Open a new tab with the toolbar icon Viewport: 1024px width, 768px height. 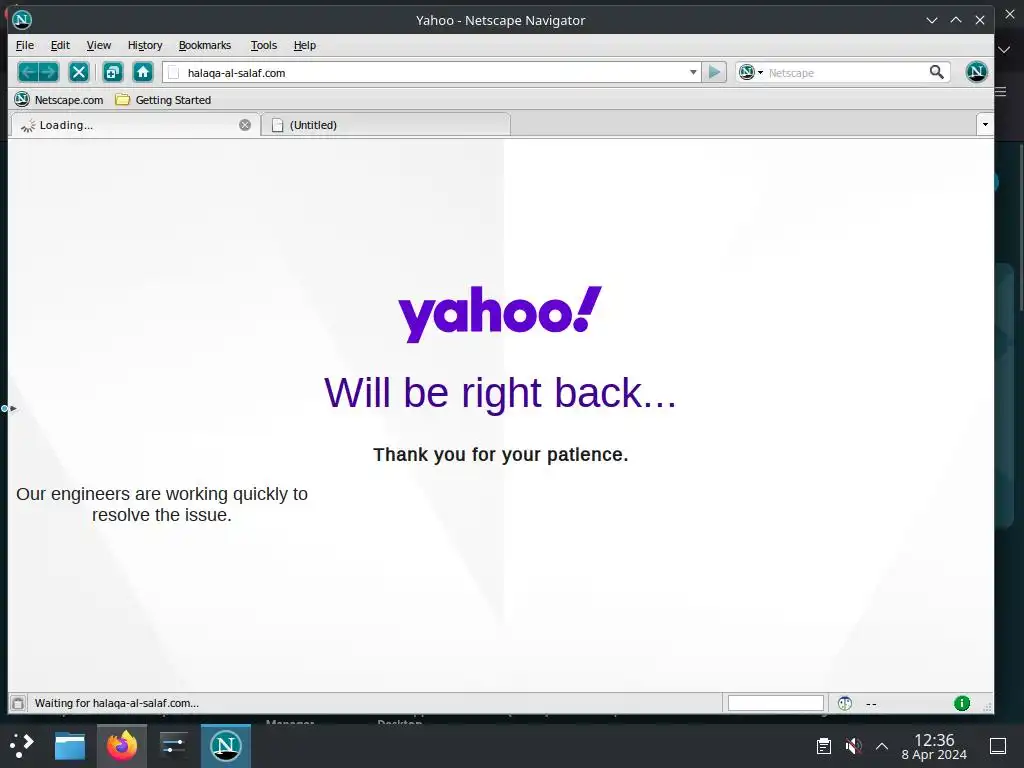click(x=113, y=72)
